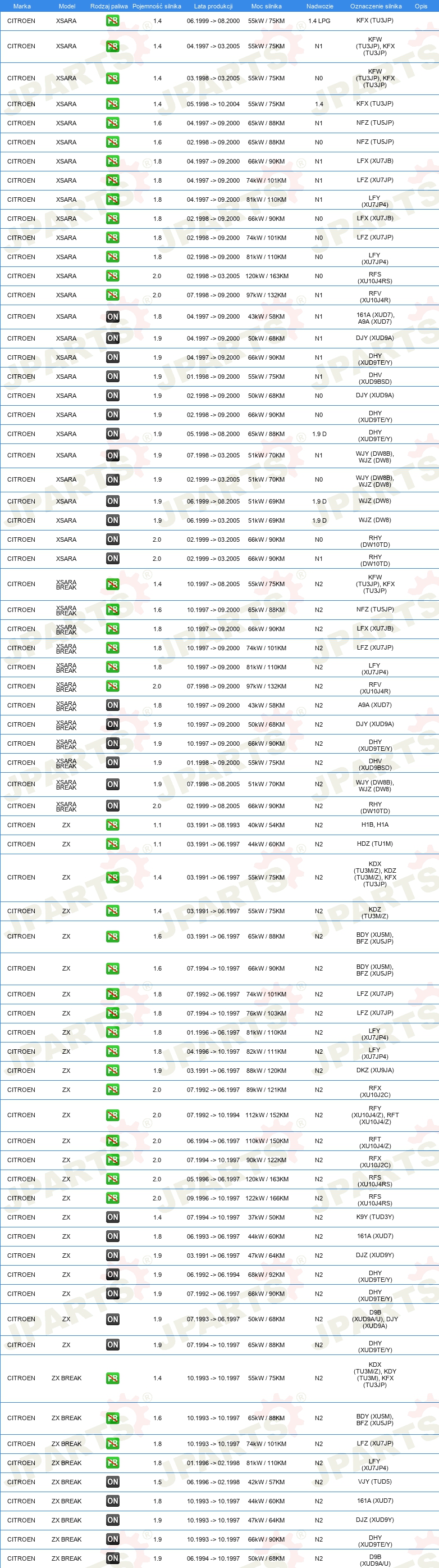Click petrol icon in ZX 82kW / 111KM row
This screenshot has height=1568, width=439.
(x=112, y=1052)
